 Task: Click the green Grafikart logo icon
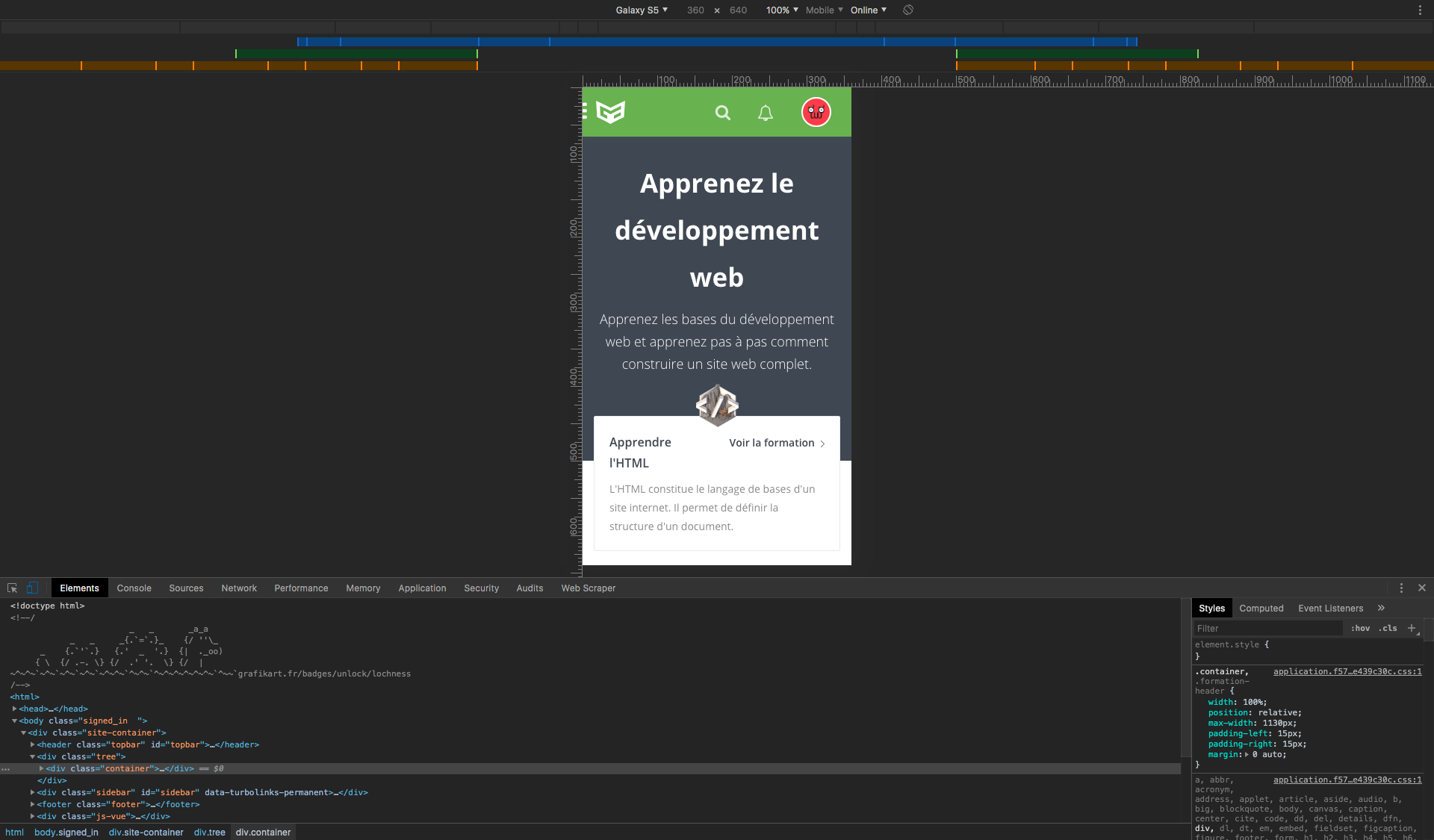[610, 112]
